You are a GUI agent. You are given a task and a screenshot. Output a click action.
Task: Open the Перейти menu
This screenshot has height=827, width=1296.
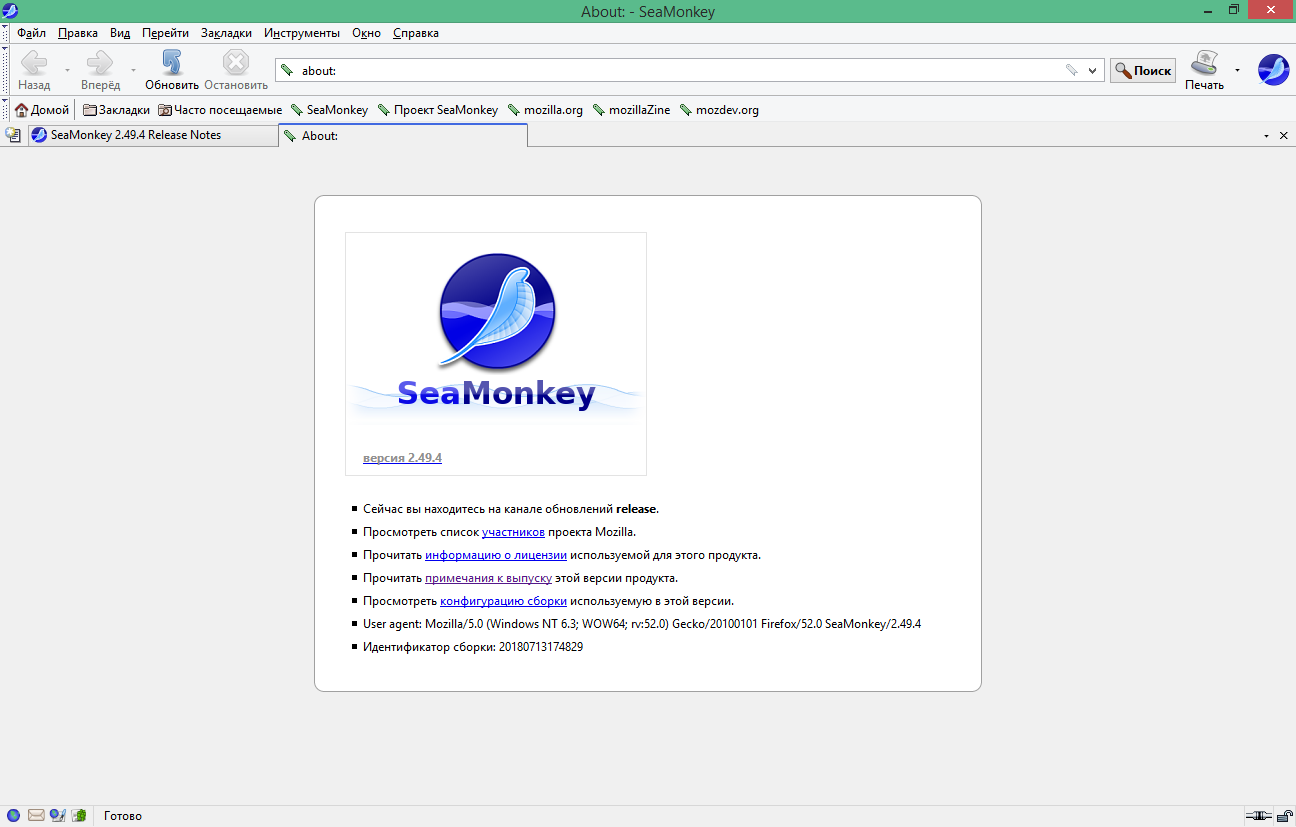coord(165,33)
